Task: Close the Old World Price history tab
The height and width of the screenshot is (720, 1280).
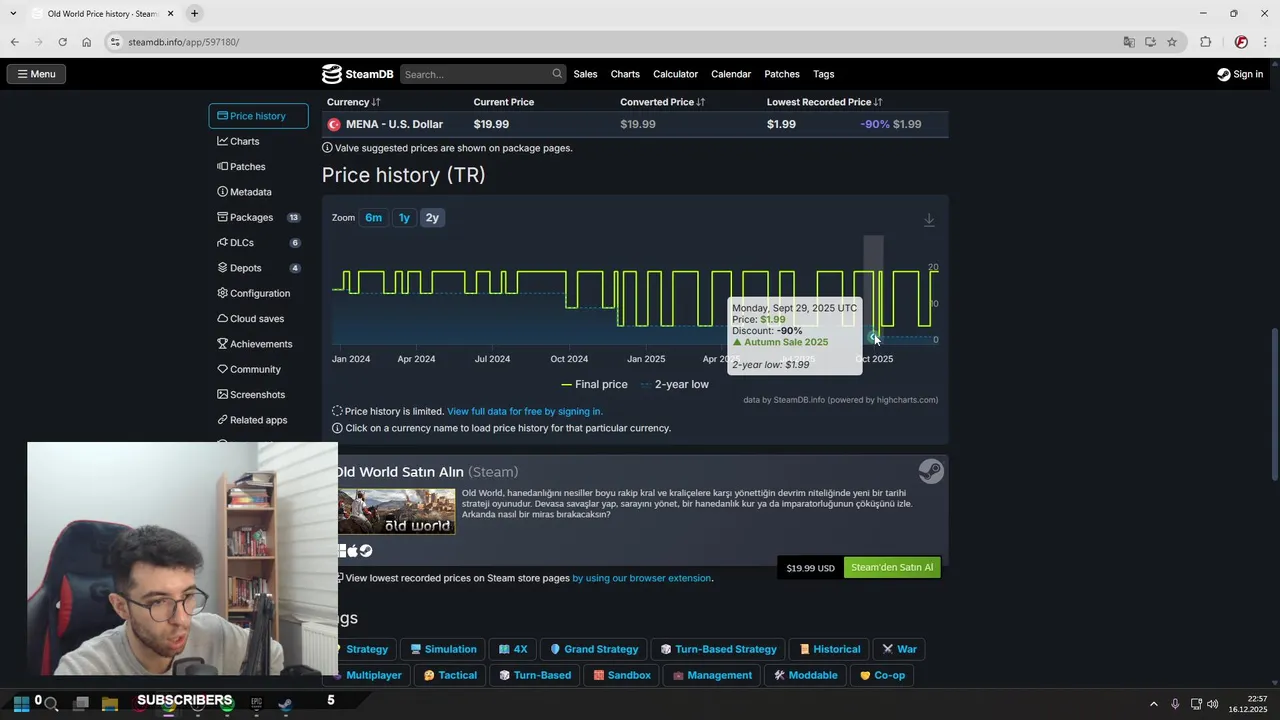Action: [171, 14]
